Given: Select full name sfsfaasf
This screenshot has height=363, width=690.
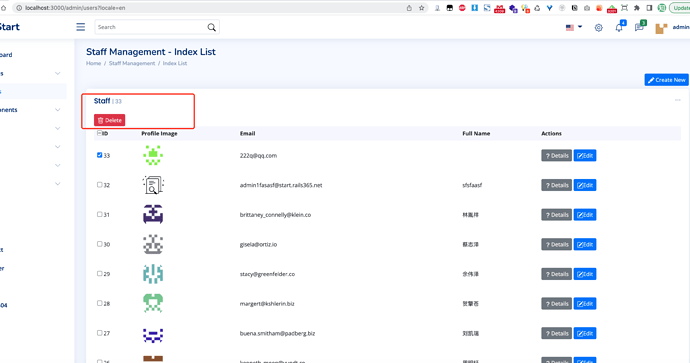Looking at the screenshot, I should point(472,185).
